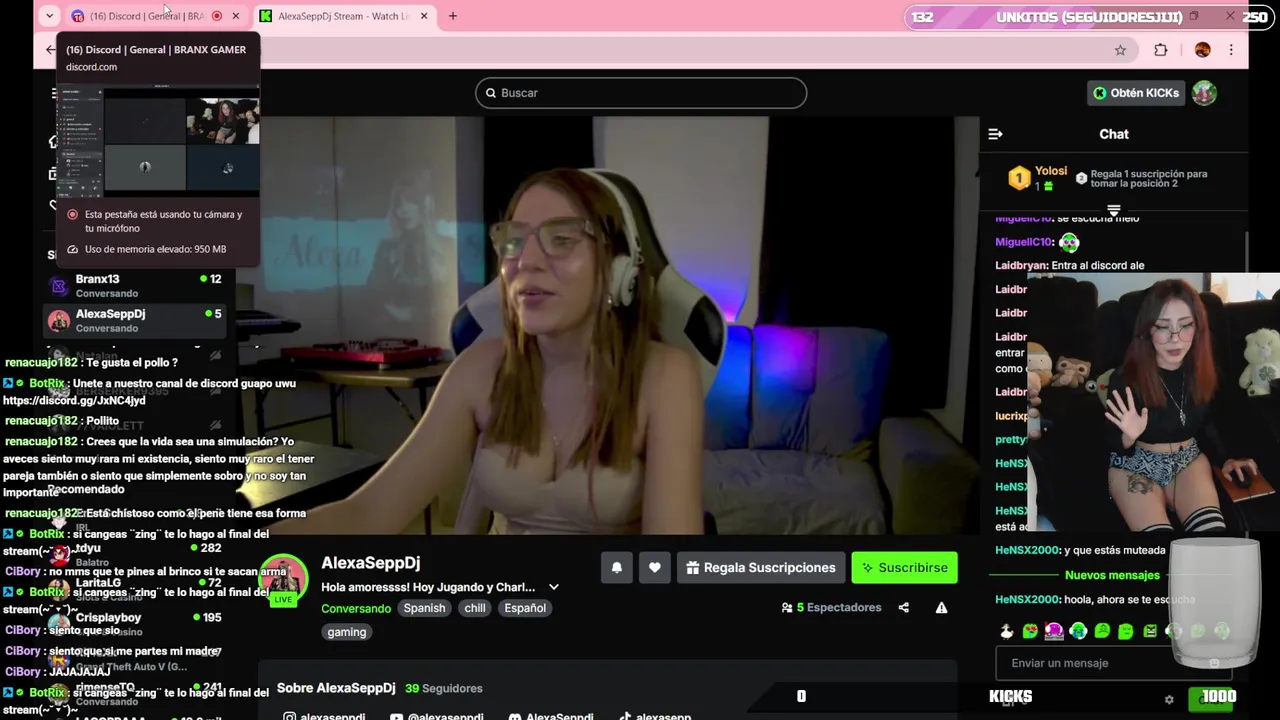This screenshot has height=720, width=1280.
Task: Open chat settings gear icon
Action: (1169, 700)
